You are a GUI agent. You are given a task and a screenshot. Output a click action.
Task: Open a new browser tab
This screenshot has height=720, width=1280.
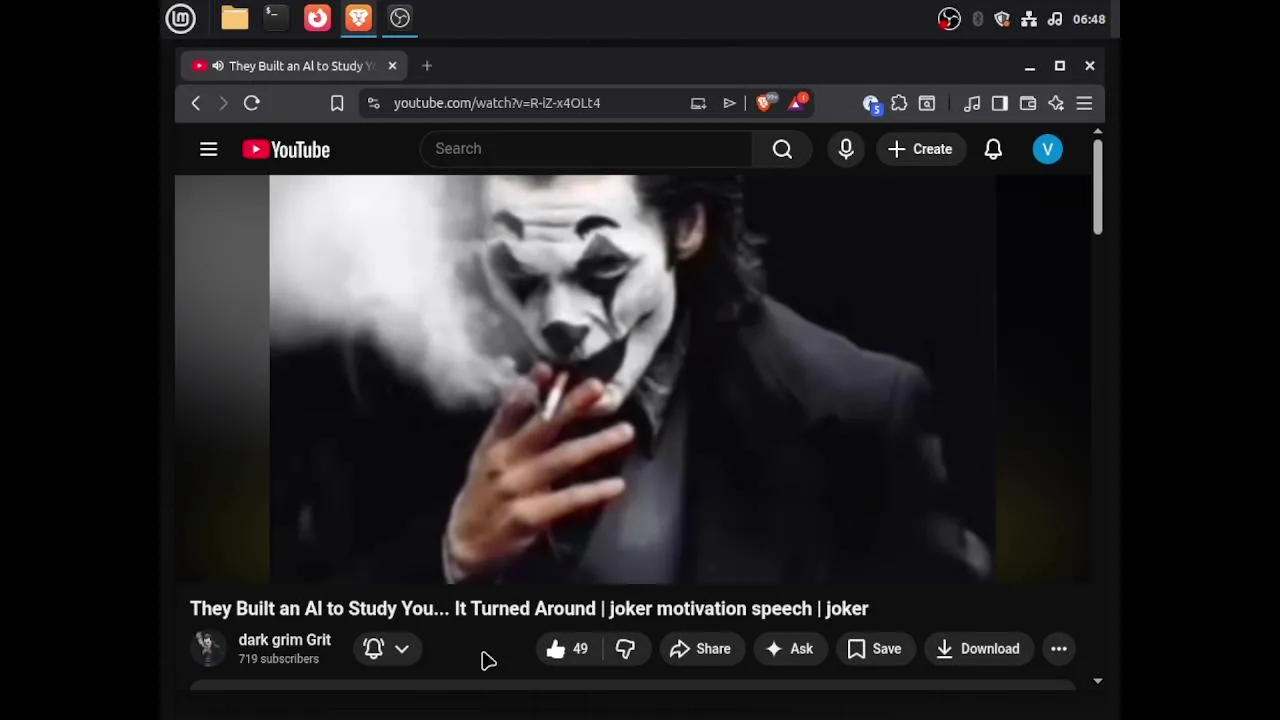427,66
